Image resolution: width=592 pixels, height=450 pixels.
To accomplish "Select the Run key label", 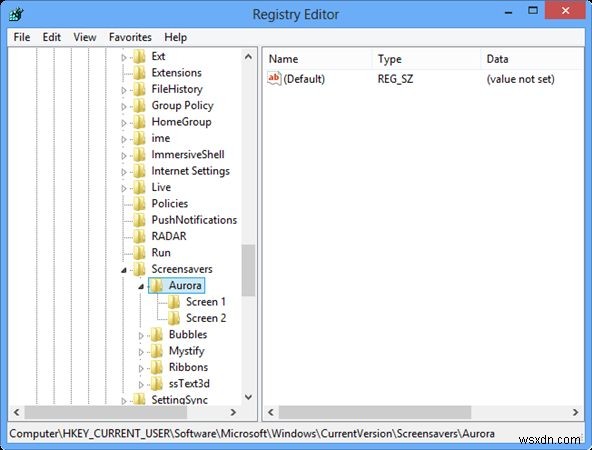I will pyautogui.click(x=161, y=253).
